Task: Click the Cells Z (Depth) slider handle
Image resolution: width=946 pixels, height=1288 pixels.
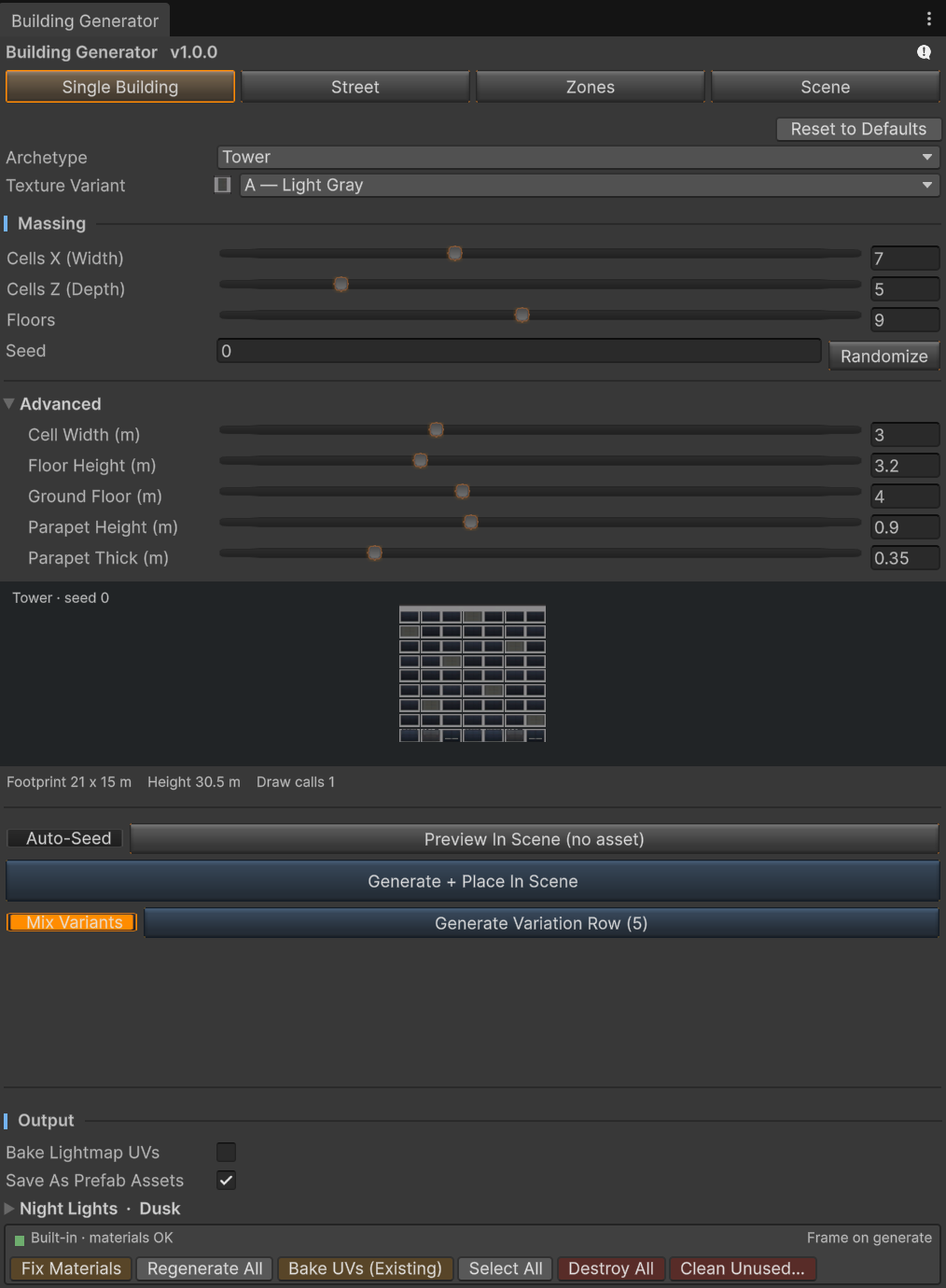Action: pos(341,284)
